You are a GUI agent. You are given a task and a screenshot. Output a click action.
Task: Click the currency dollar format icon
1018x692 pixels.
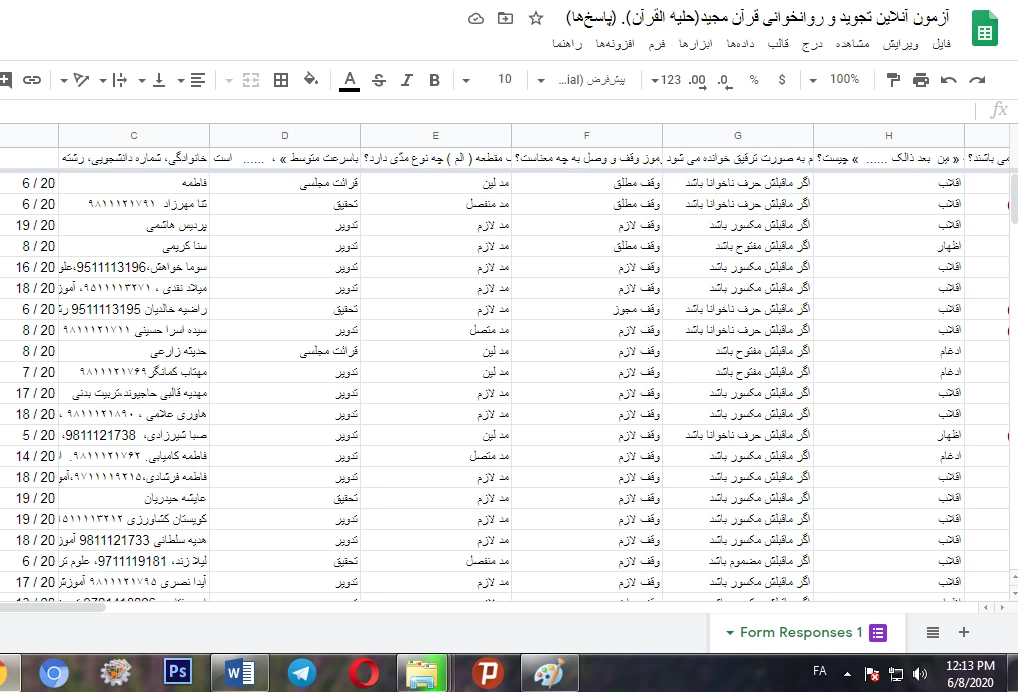pos(781,80)
